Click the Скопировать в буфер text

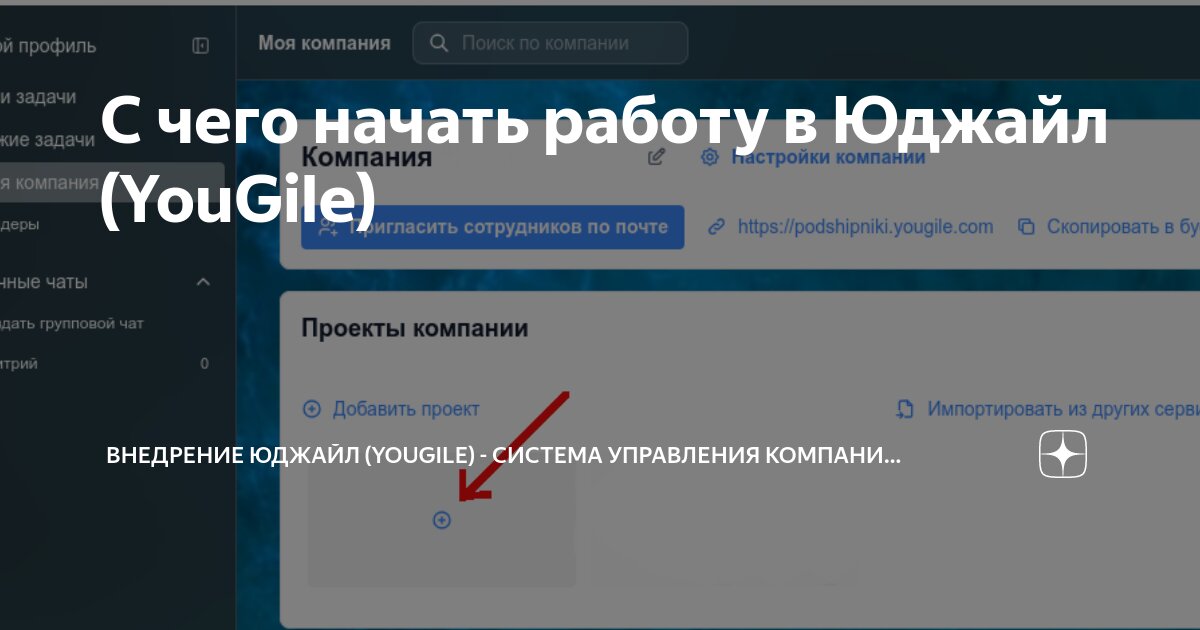[1123, 227]
